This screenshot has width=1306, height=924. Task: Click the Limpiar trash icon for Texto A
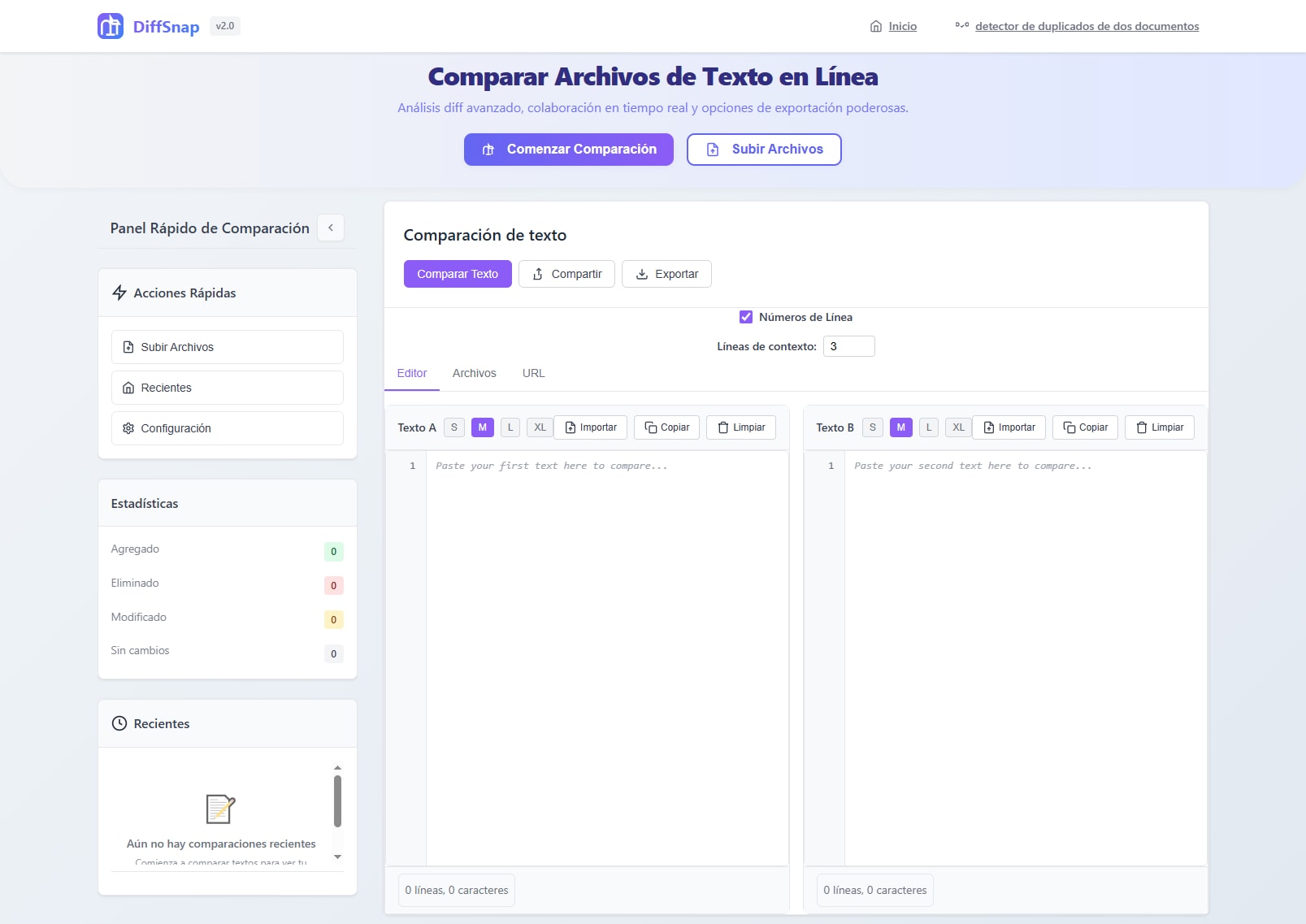722,427
